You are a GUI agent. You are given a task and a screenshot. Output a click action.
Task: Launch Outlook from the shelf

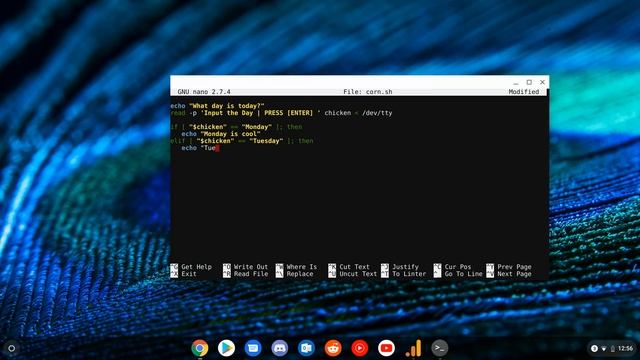point(306,348)
